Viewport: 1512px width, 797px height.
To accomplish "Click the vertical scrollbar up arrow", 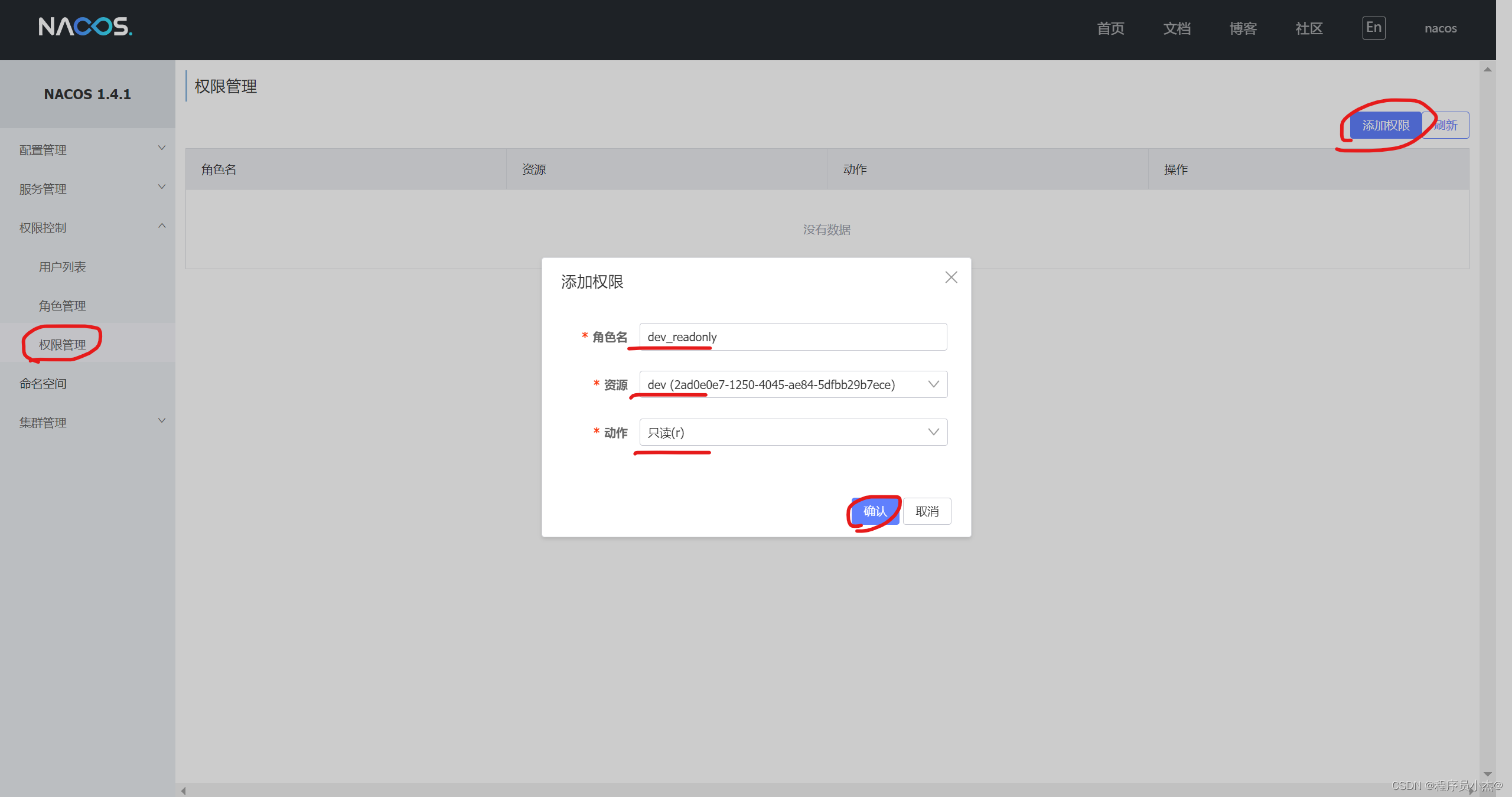I will [1487, 70].
